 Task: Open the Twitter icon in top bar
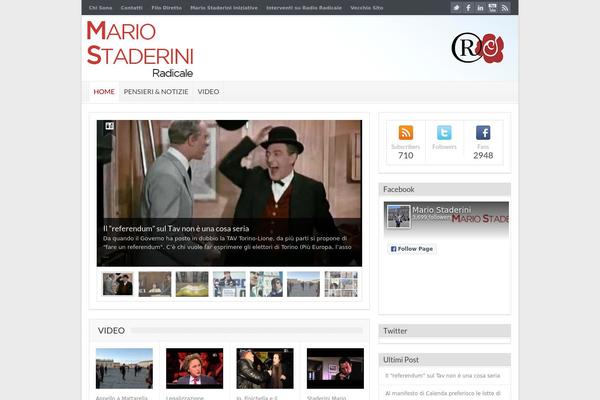coord(456,8)
